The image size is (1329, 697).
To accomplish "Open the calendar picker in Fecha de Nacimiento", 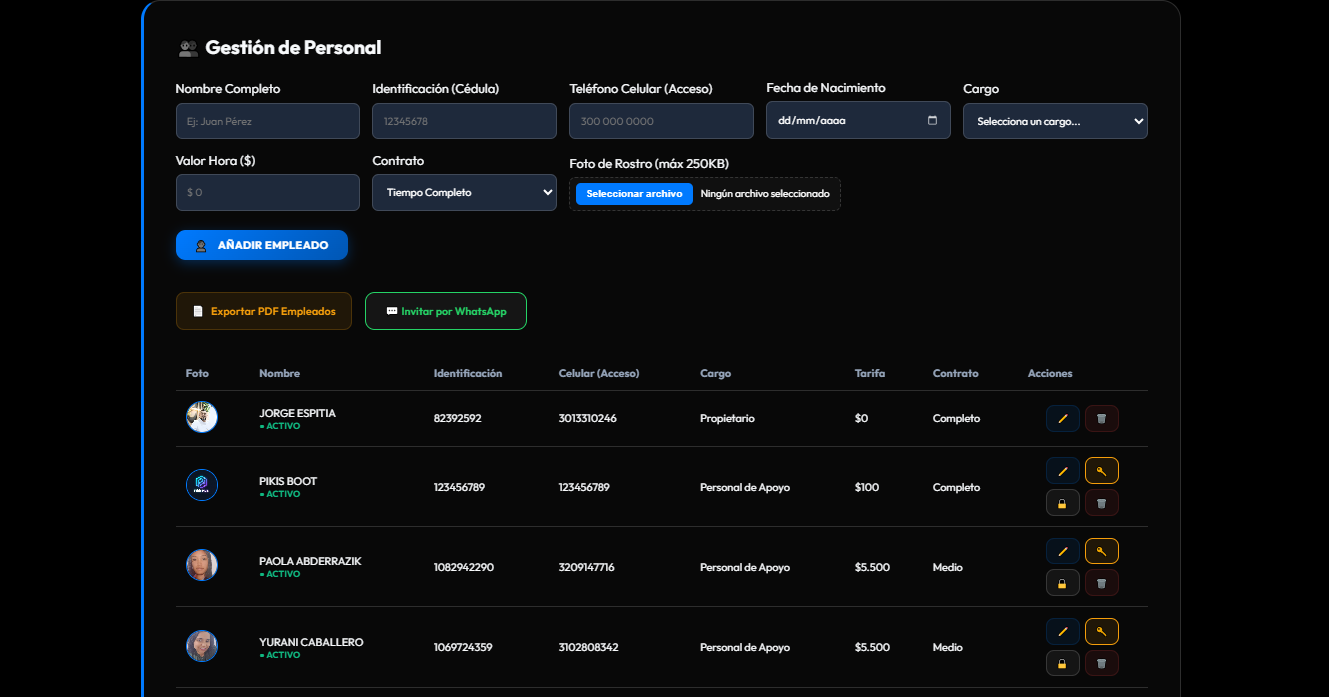I will point(932,121).
